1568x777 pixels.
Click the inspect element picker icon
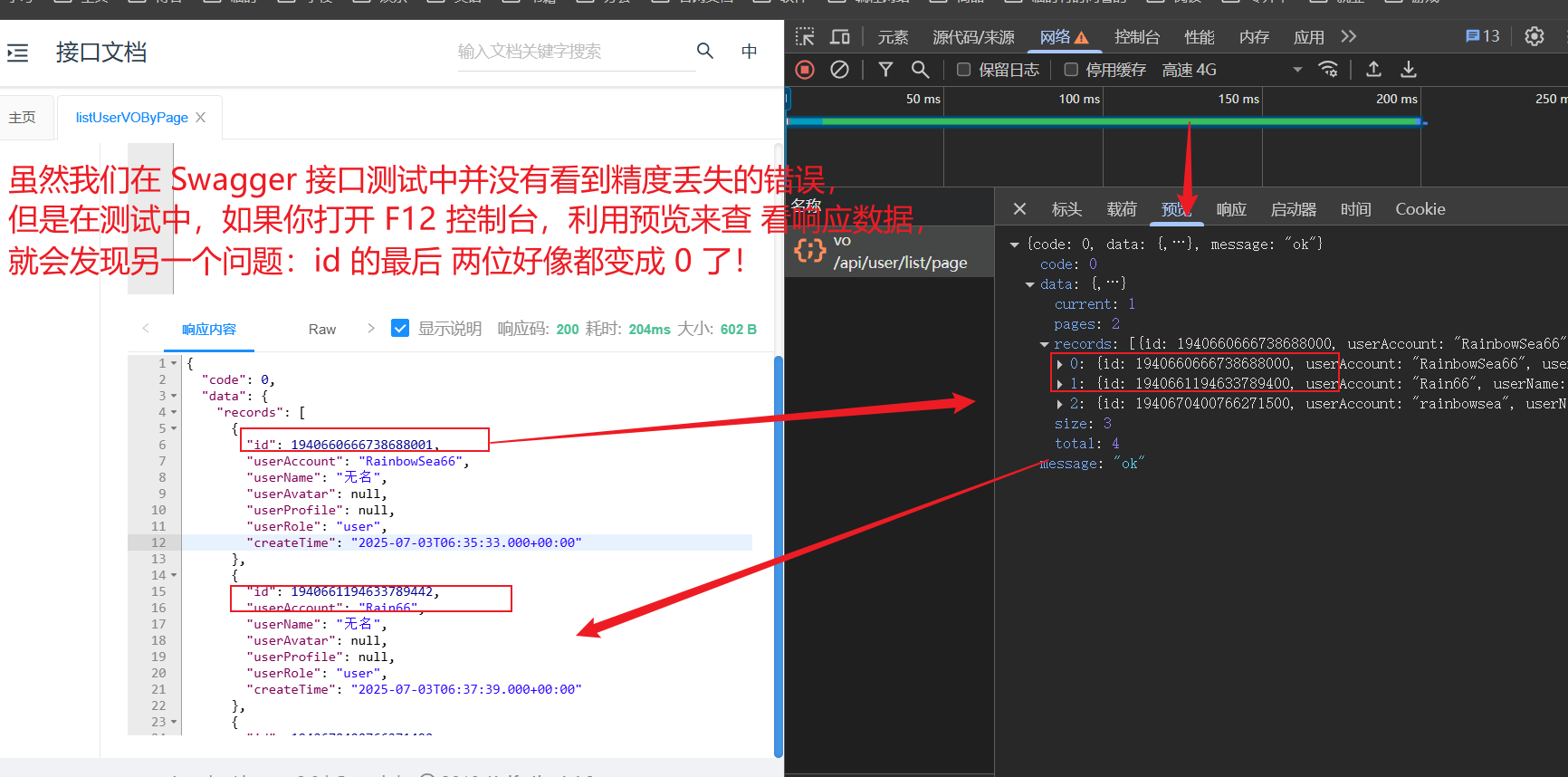tap(804, 37)
